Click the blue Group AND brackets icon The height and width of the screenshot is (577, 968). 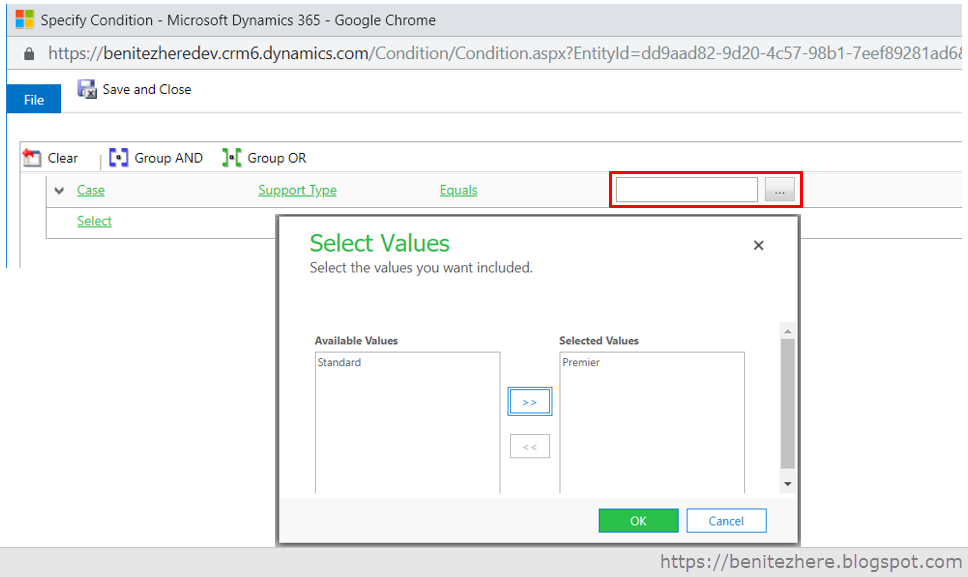coord(118,157)
